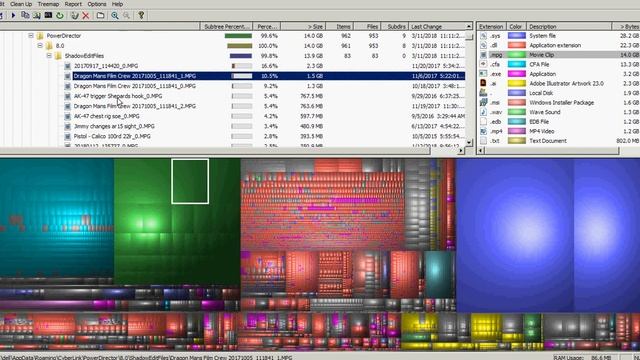Click the .sys extension file icon

point(483,36)
